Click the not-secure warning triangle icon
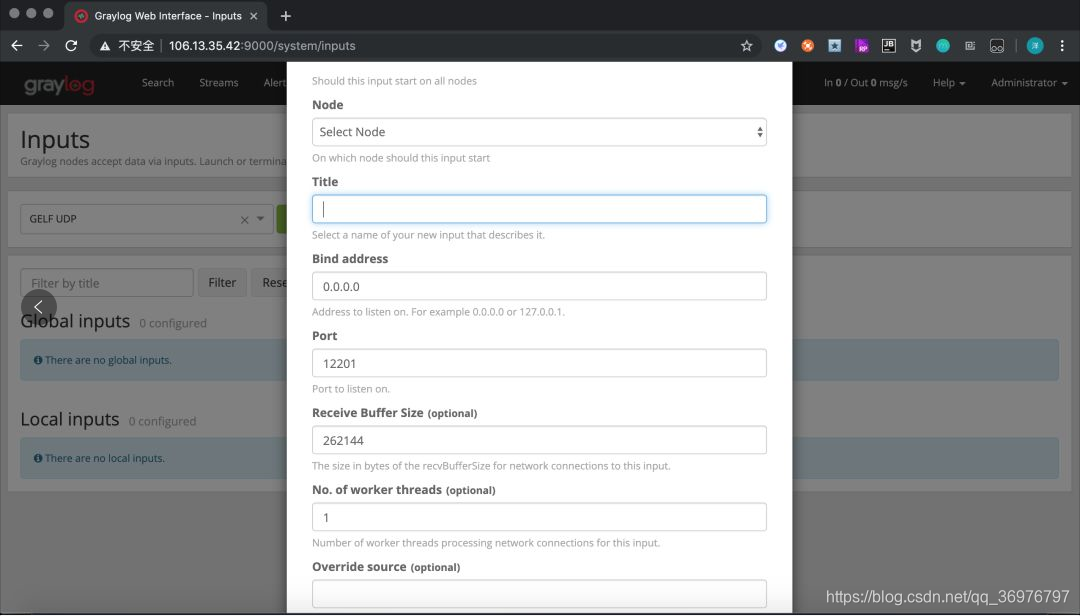Screen dimensions: 1080x616 coord(105,46)
